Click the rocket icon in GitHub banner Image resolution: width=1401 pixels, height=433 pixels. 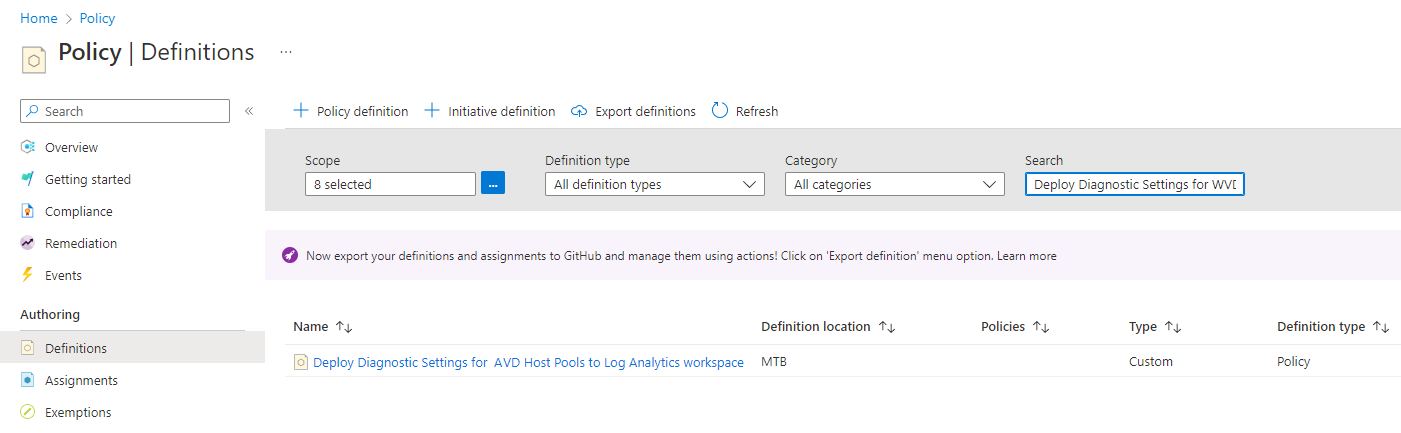tap(290, 256)
